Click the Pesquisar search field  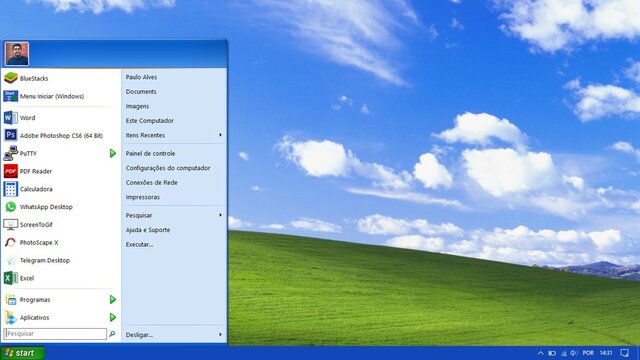pyautogui.click(x=55, y=334)
